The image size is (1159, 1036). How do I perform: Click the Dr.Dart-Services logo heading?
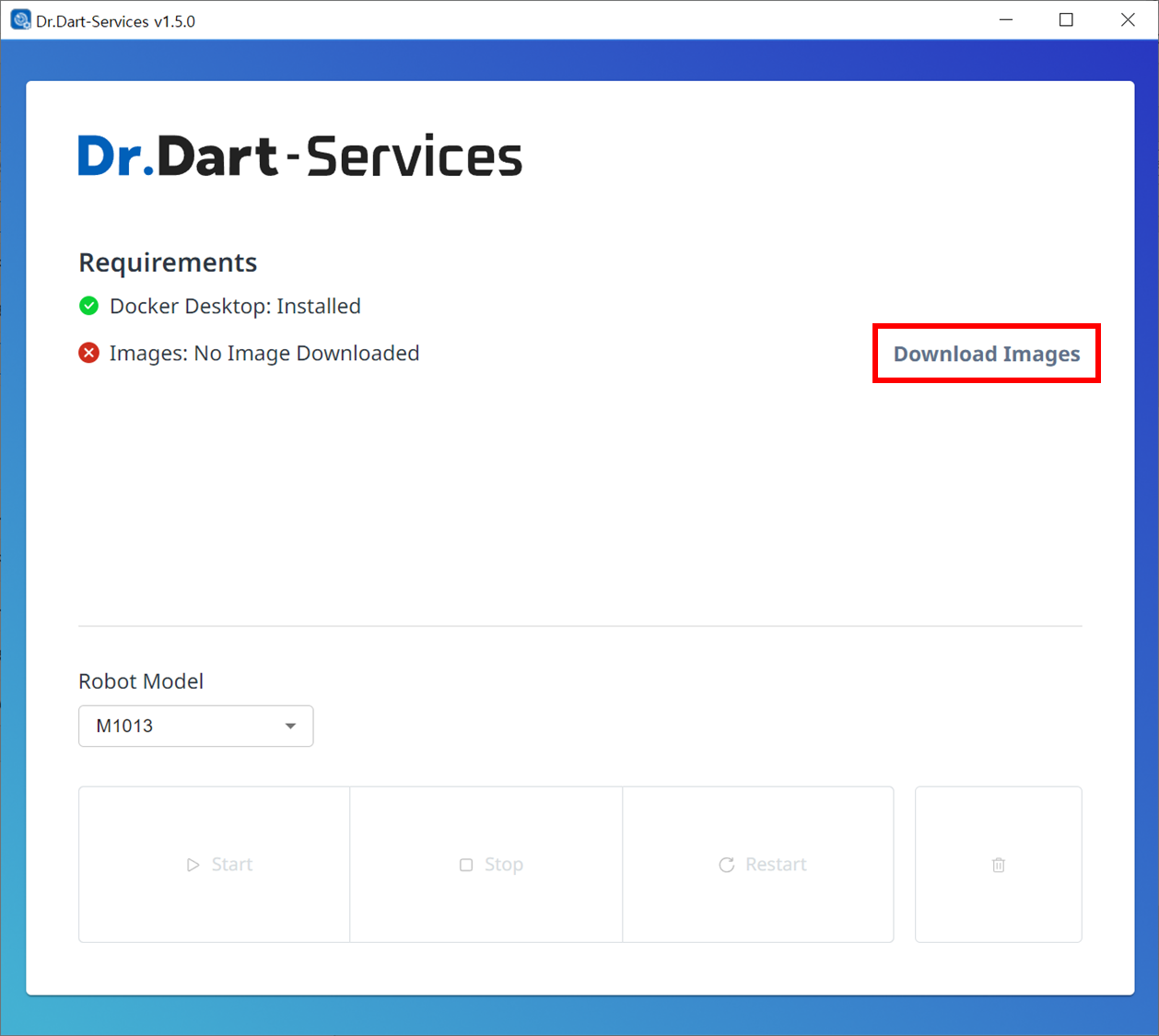click(x=300, y=156)
